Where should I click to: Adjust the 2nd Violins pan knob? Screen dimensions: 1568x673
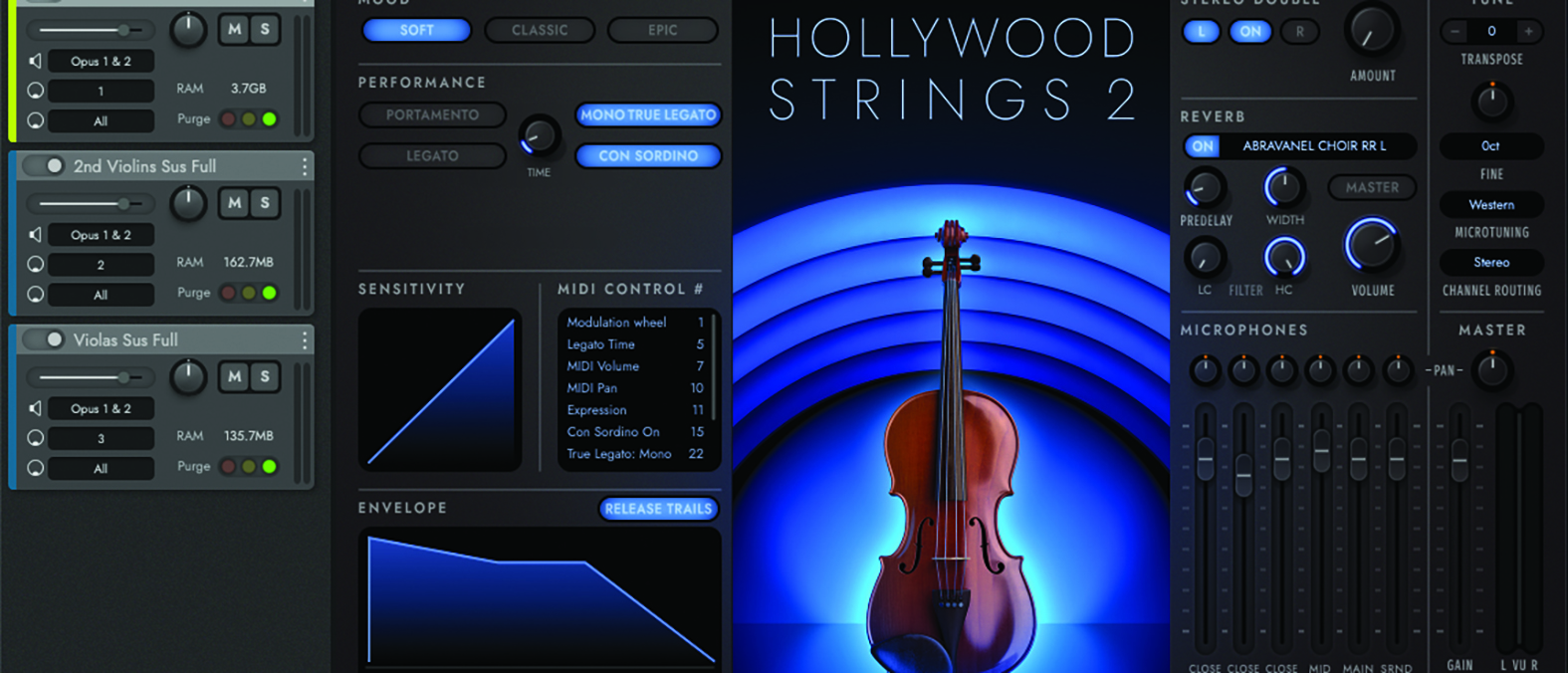(x=188, y=203)
